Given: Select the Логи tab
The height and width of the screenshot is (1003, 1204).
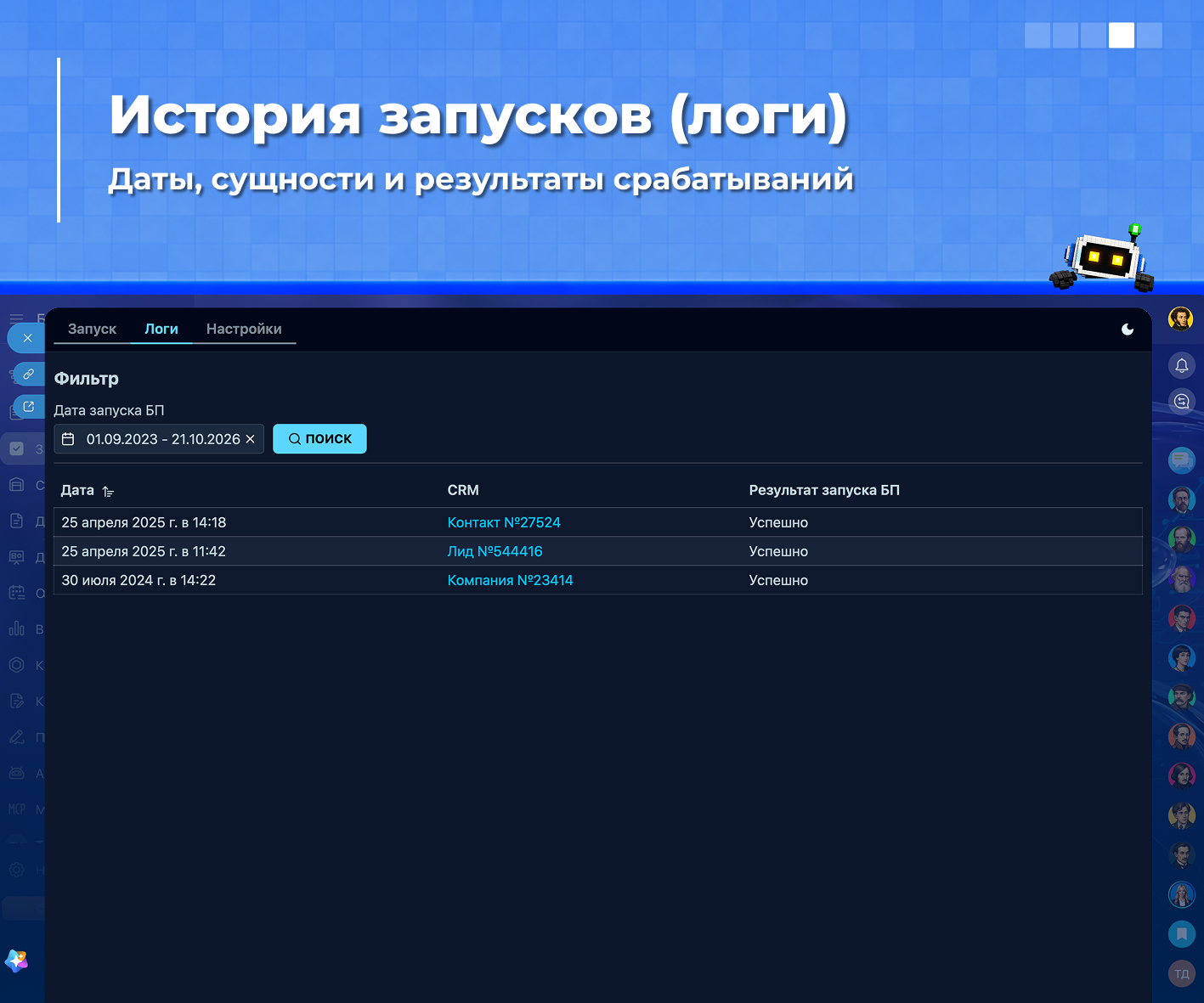Looking at the screenshot, I should (161, 329).
